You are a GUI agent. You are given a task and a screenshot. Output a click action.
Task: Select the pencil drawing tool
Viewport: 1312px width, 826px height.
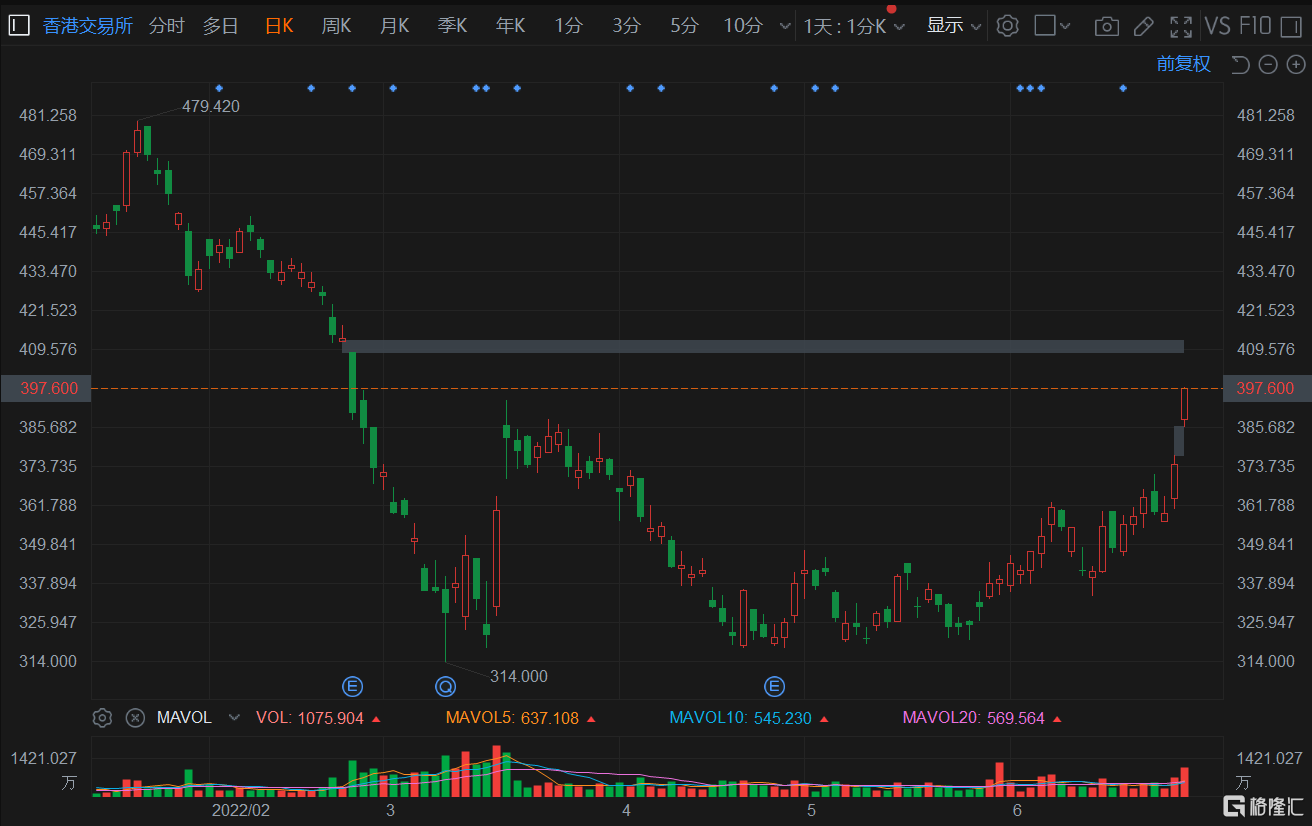[x=1143, y=26]
